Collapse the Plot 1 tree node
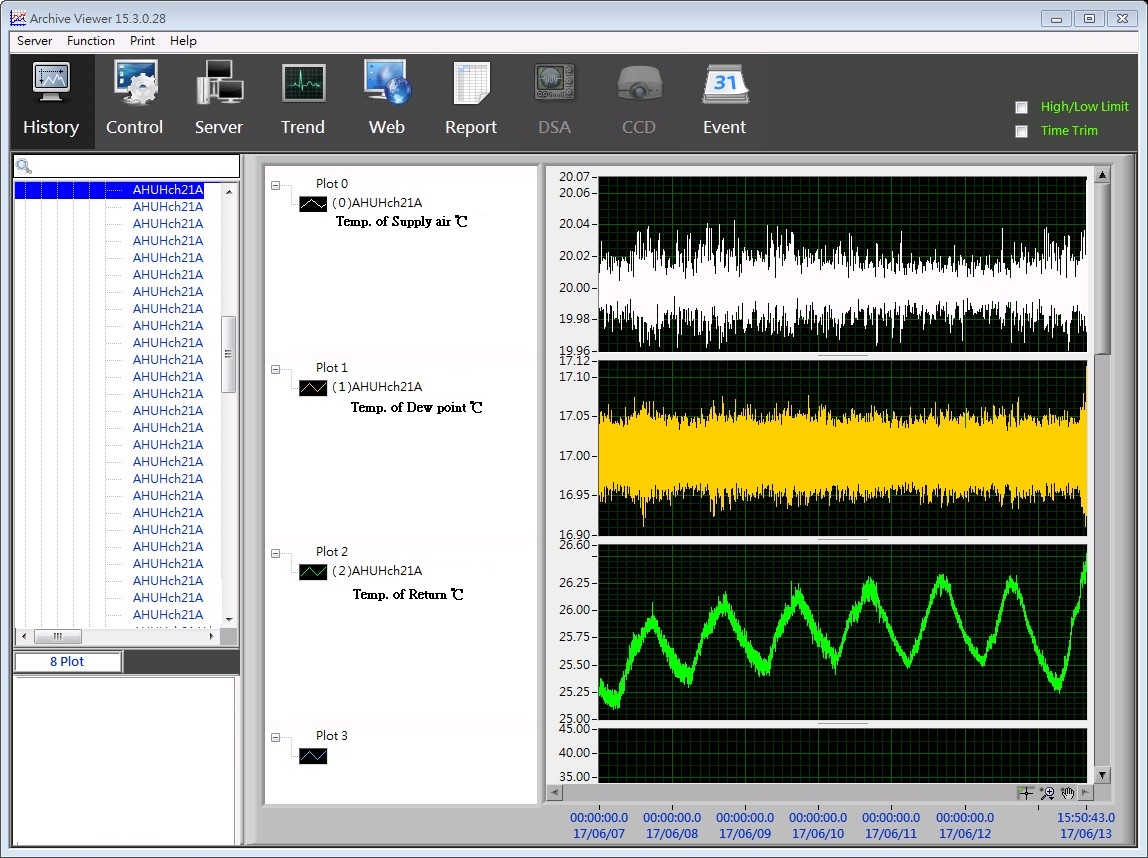The image size is (1148, 858). [276, 369]
